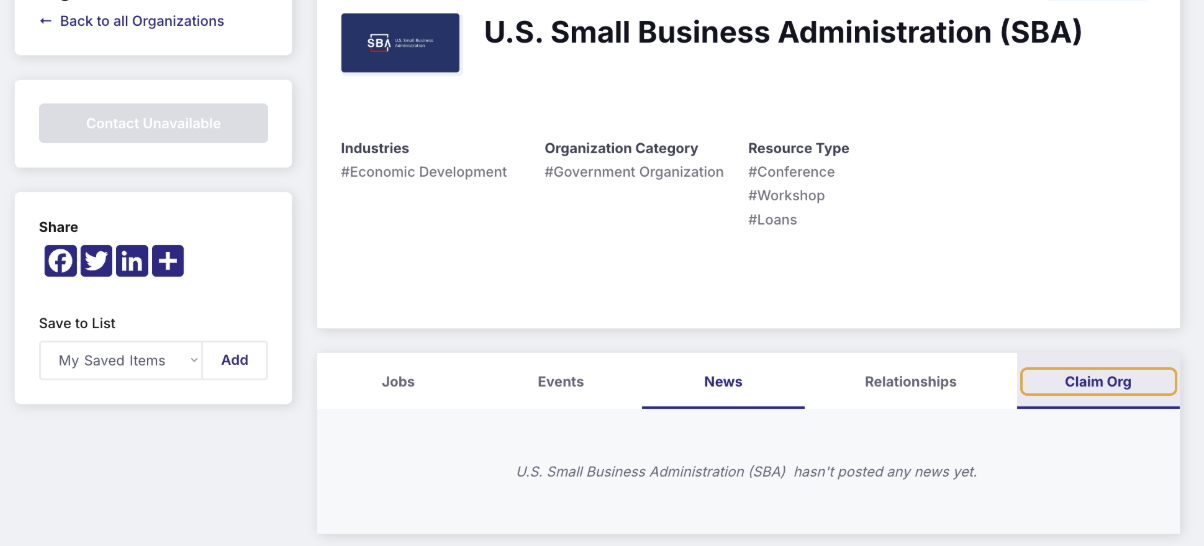The width and height of the screenshot is (1204, 546).
Task: Go back to all Organizations
Action: click(x=132, y=21)
